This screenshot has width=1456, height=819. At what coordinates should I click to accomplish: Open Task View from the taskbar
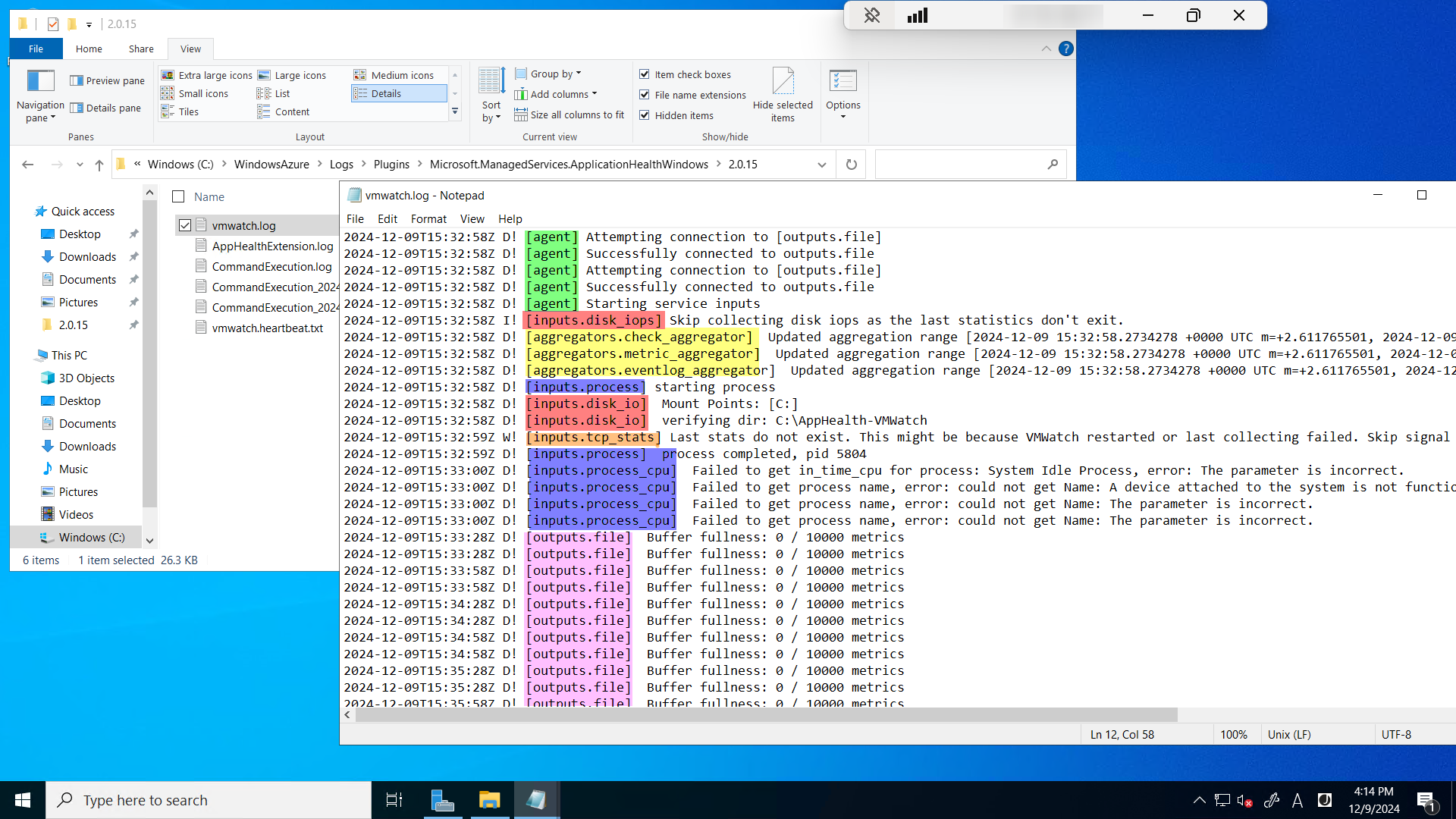[394, 800]
